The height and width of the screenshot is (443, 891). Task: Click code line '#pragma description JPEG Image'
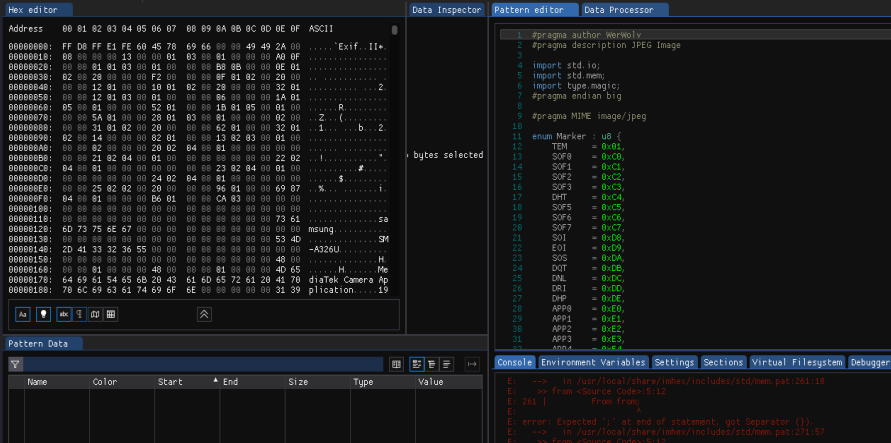click(x=606, y=45)
